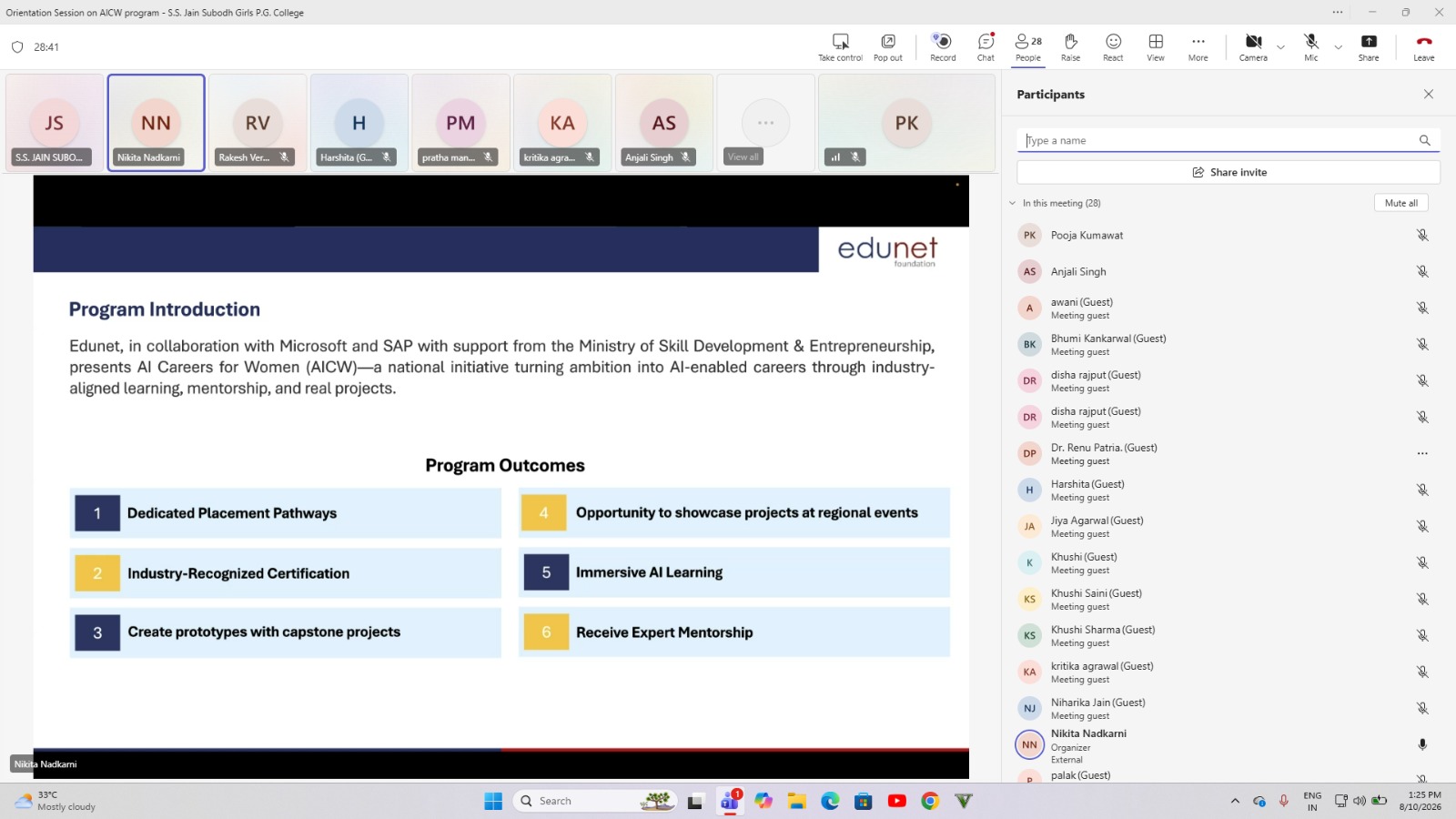Open Task View from taskbar
1456x819 pixels.
[x=695, y=801]
